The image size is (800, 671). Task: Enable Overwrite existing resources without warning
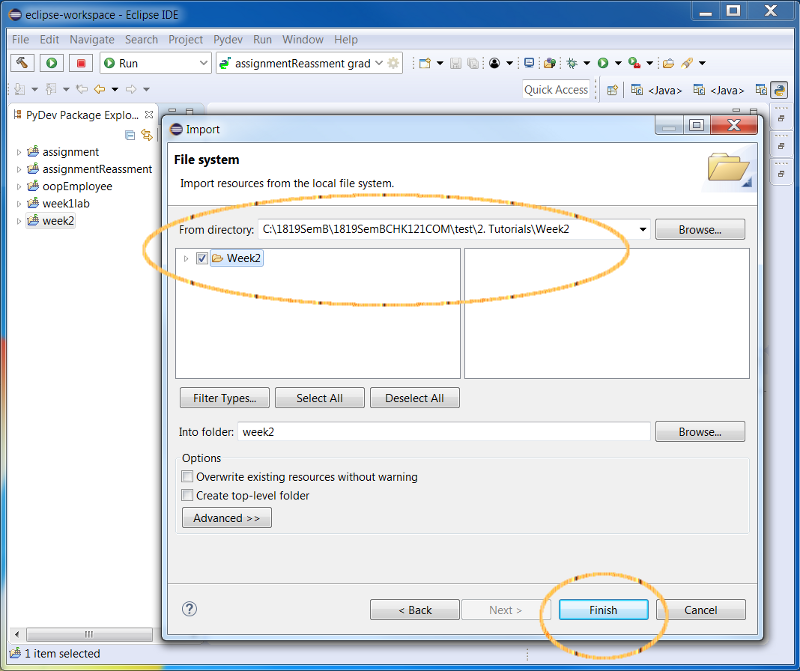pyautogui.click(x=187, y=477)
